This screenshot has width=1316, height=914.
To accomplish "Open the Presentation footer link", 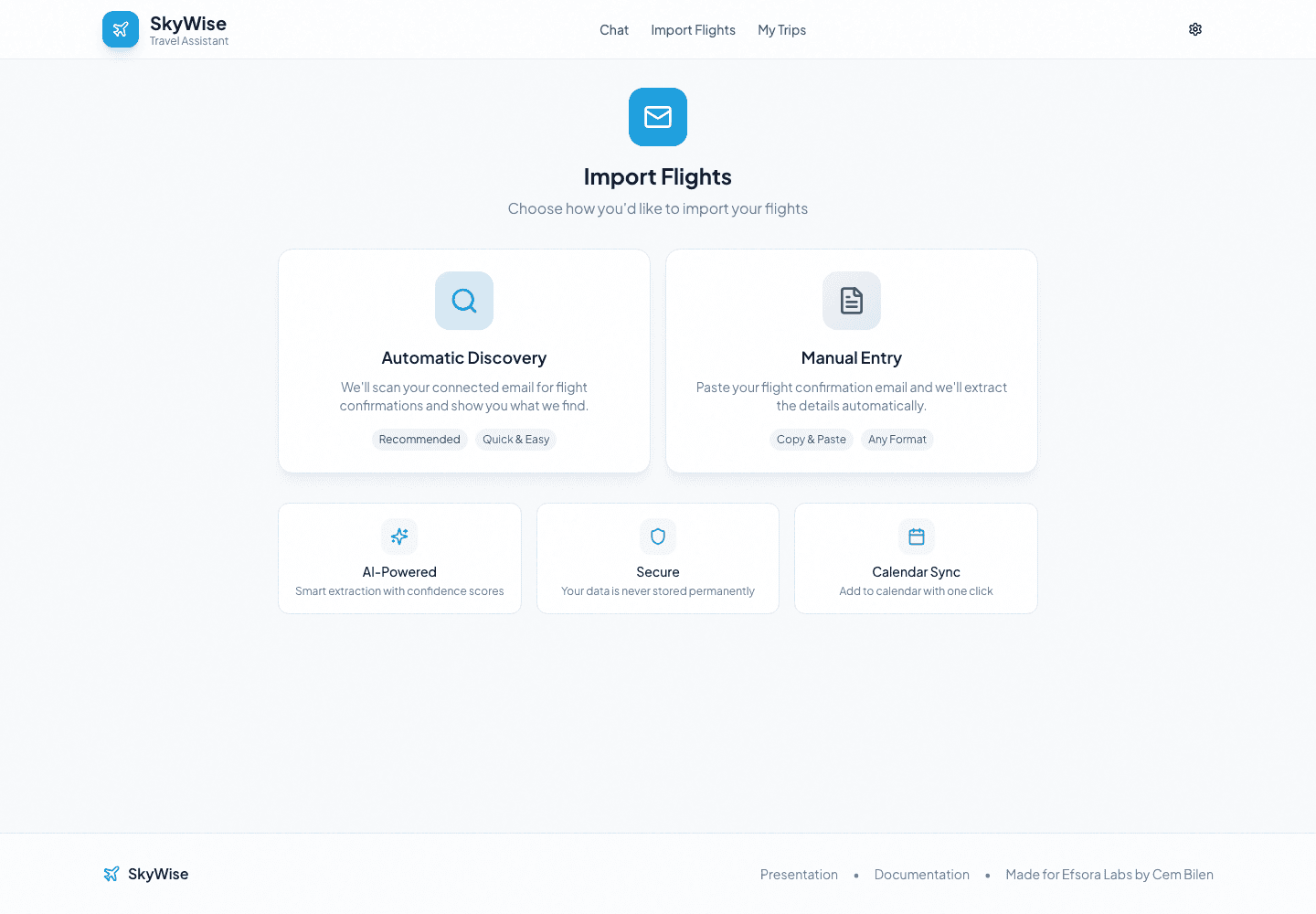I will coord(799,875).
